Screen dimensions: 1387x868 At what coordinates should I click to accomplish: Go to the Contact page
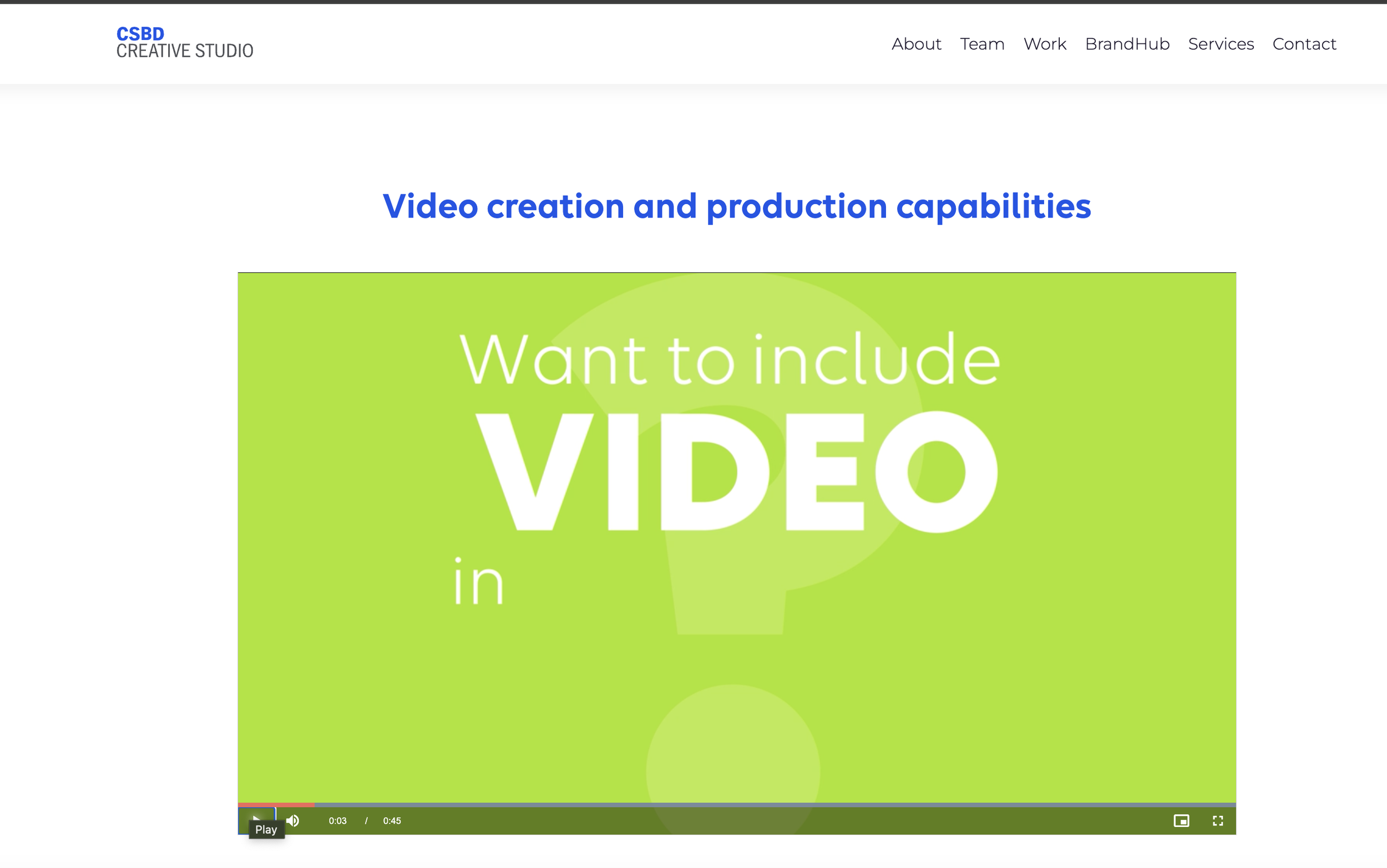coord(1304,44)
